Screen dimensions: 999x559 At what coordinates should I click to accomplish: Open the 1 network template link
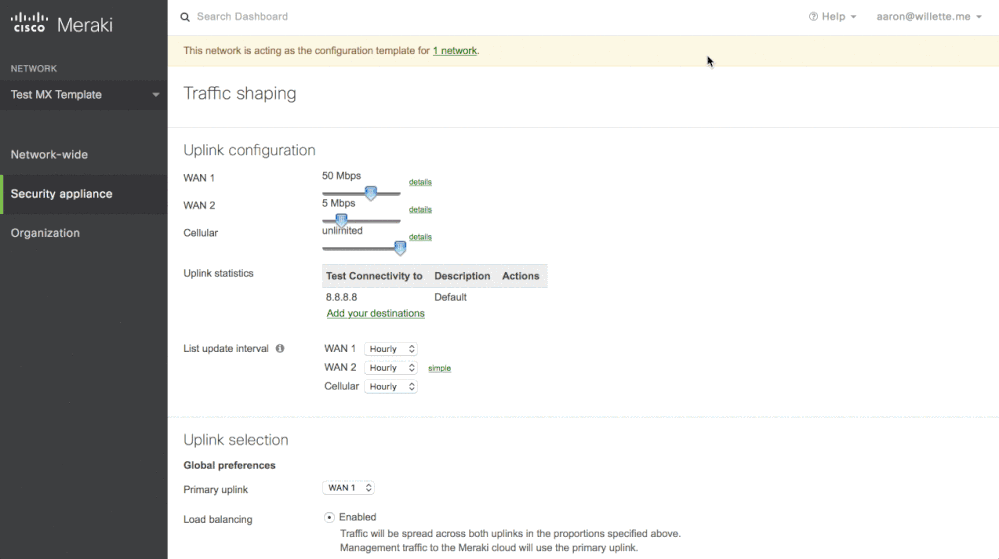click(x=455, y=51)
